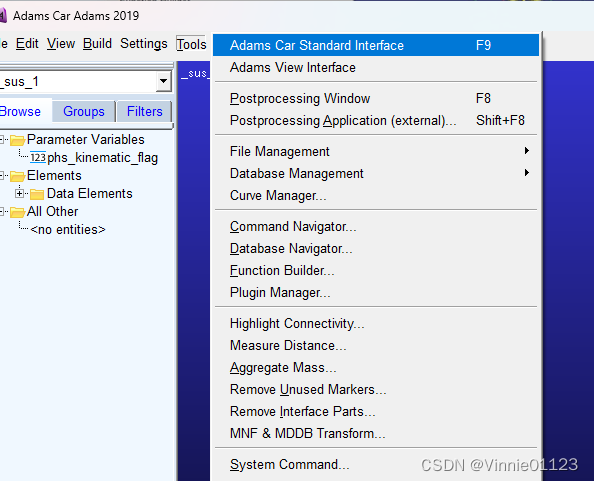Open Database Navigator

pos(376,248)
